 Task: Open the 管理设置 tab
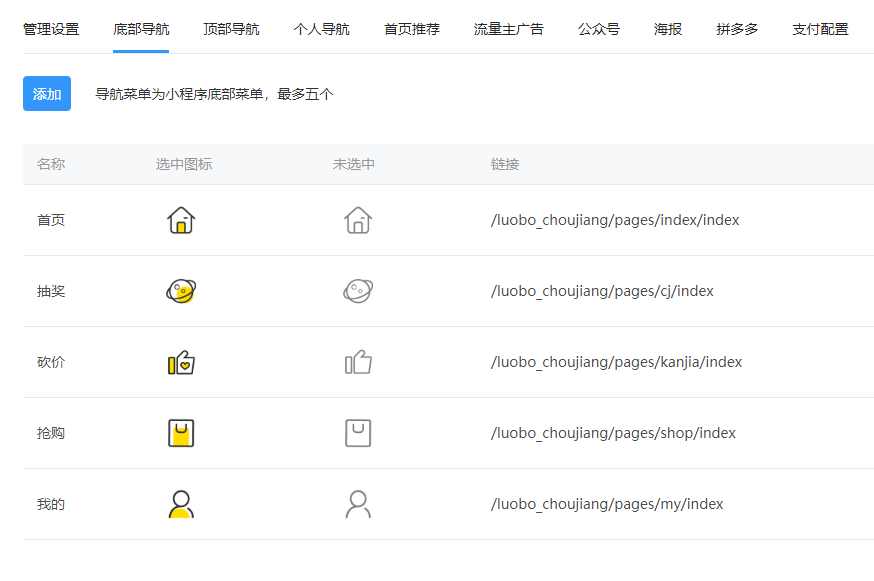pos(51,29)
